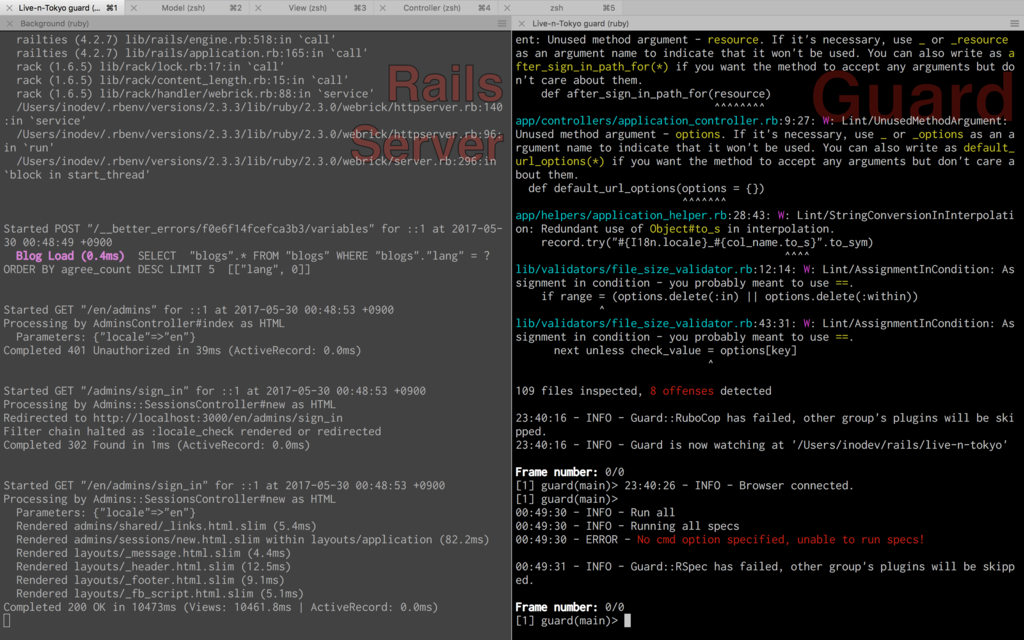The width and height of the screenshot is (1024, 640).
Task: Click the pink 'Blog Load (0.4ms)' text
Action: [x=70, y=256]
